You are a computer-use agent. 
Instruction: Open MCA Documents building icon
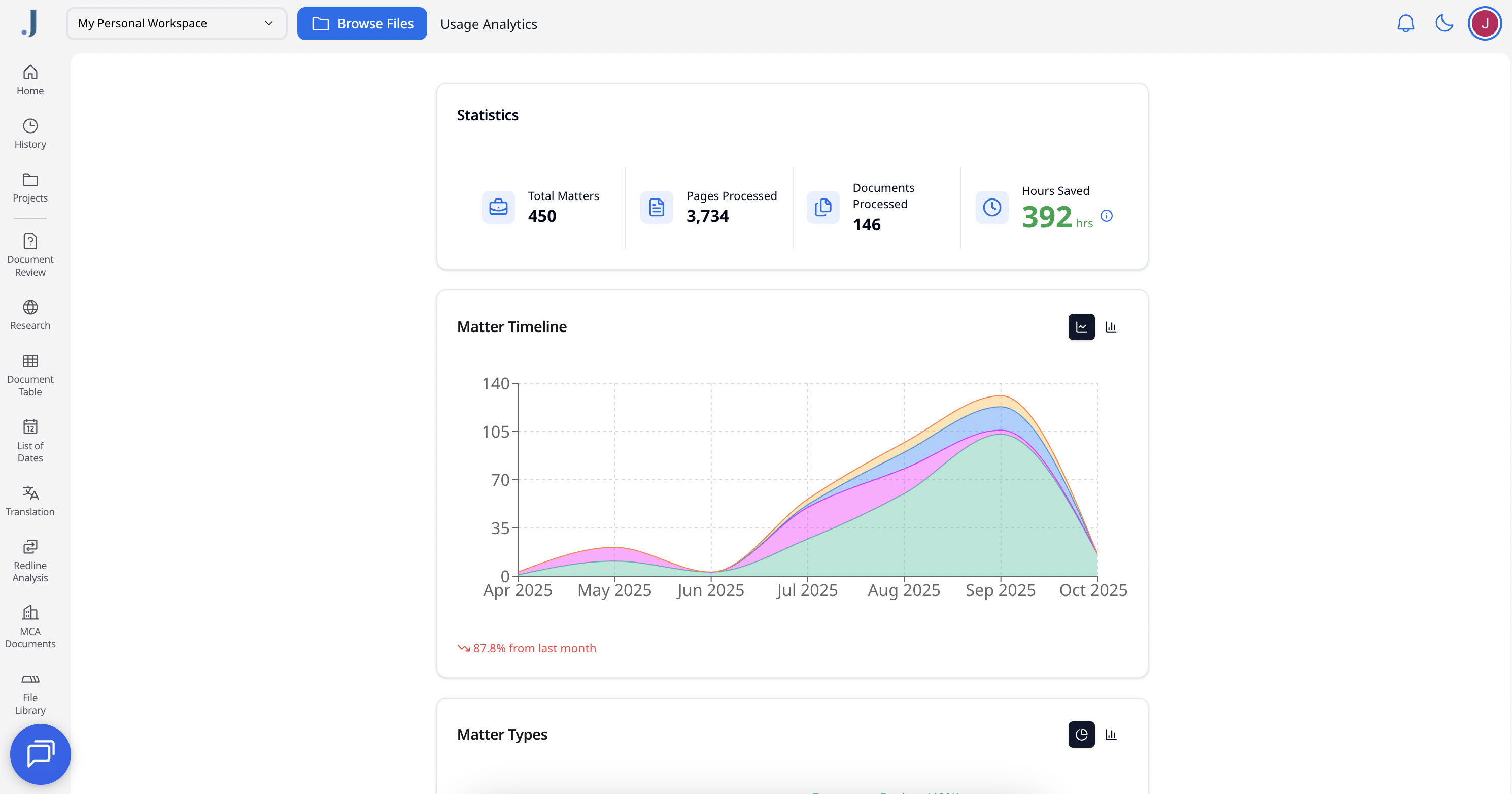tap(30, 613)
